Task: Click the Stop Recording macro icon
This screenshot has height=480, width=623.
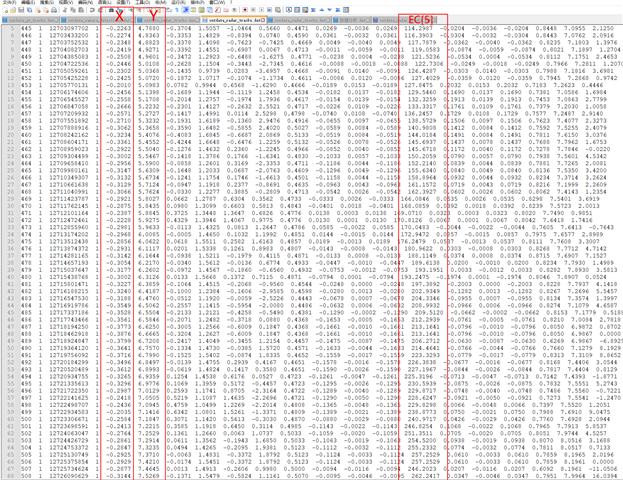Action: [253, 10]
